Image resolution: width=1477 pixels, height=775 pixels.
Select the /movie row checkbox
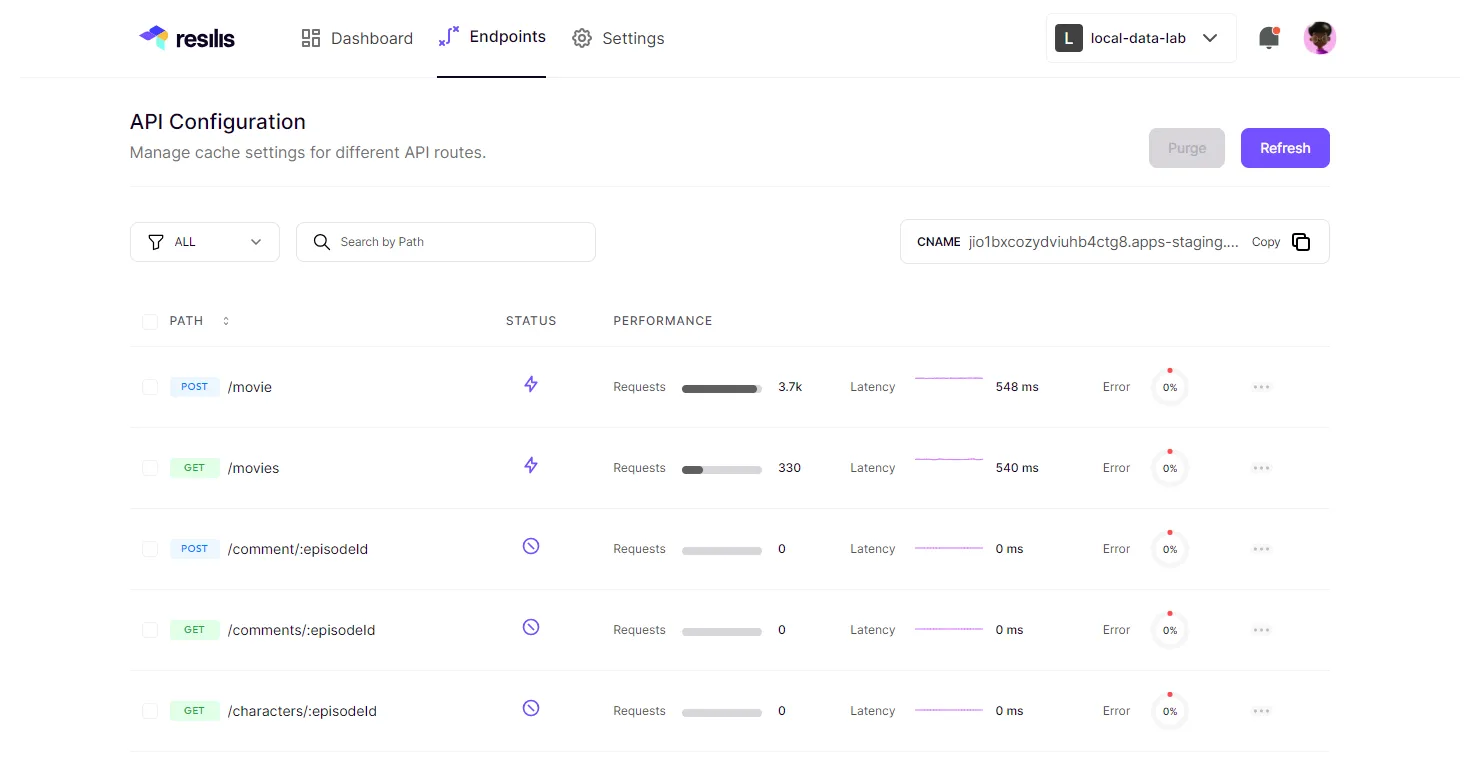coord(150,387)
